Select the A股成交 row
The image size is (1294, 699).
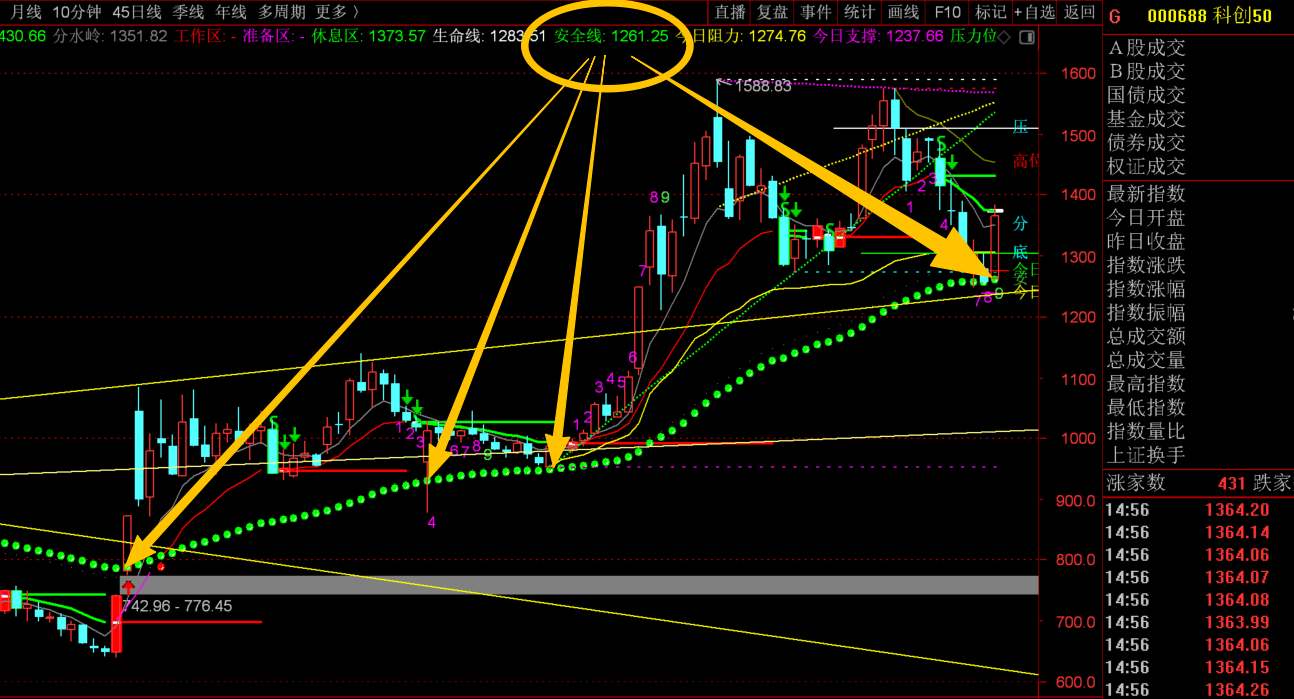coord(1146,48)
